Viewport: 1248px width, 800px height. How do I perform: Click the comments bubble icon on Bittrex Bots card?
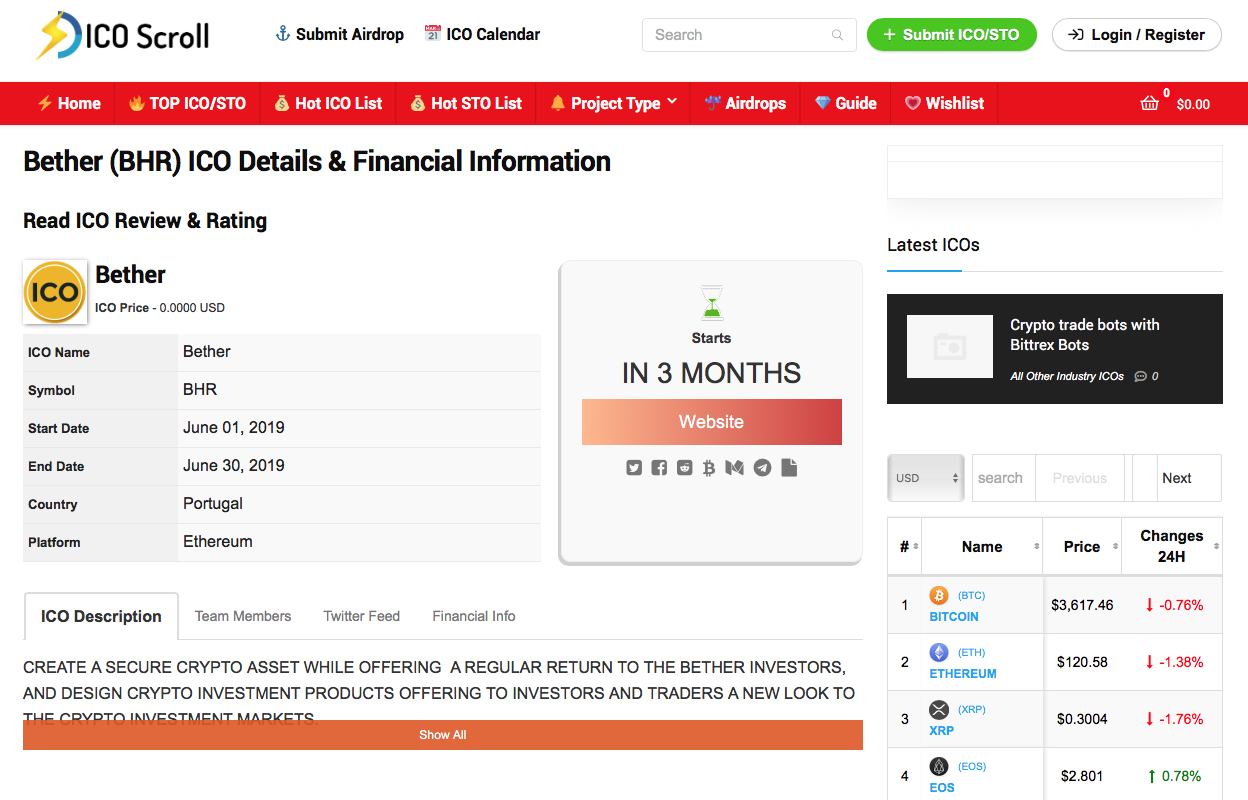(x=1140, y=377)
